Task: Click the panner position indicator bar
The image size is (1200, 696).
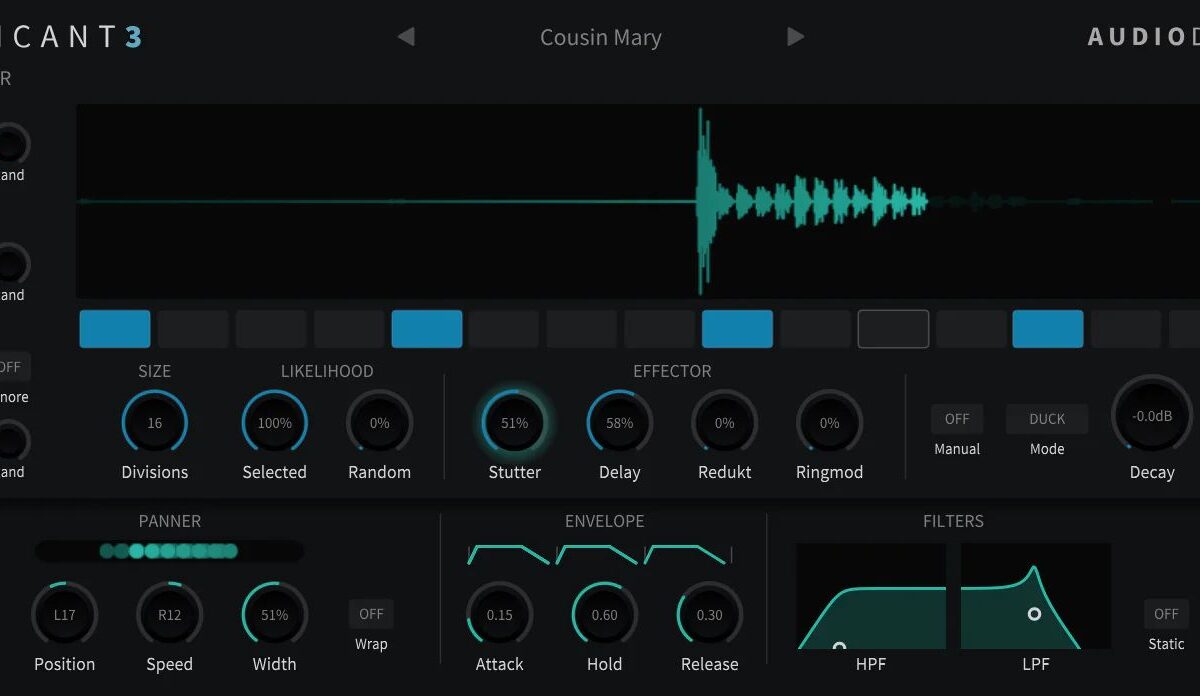Action: (169, 551)
